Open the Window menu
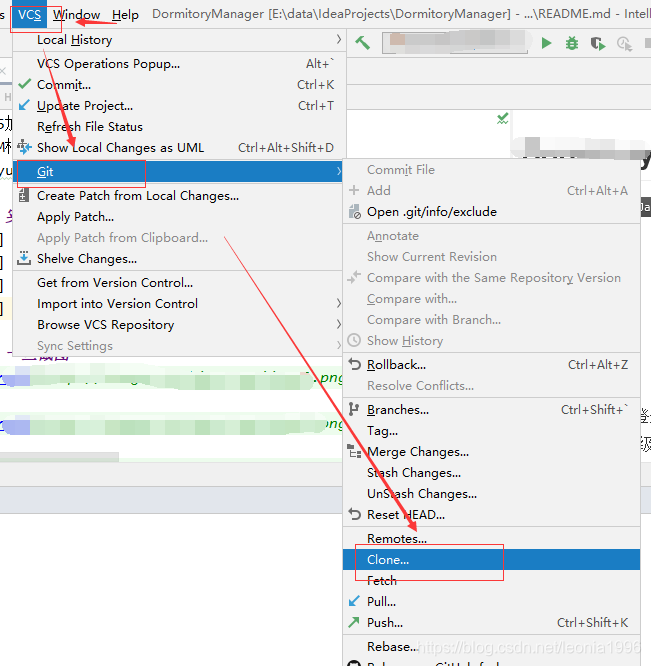 76,15
